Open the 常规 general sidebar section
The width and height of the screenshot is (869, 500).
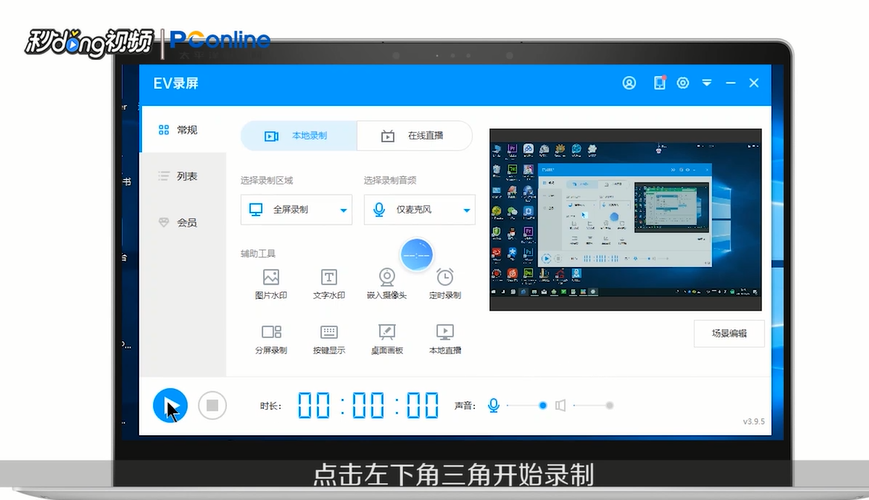183,130
